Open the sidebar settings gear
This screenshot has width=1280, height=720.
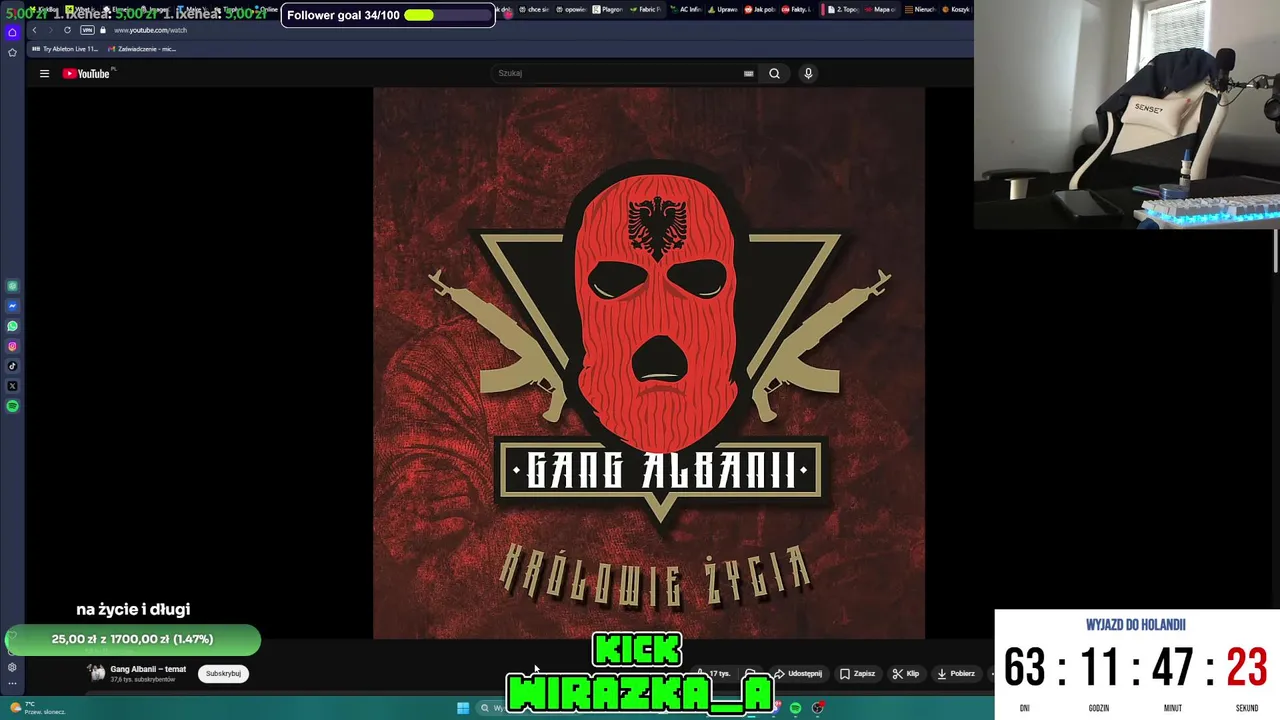(x=12, y=667)
